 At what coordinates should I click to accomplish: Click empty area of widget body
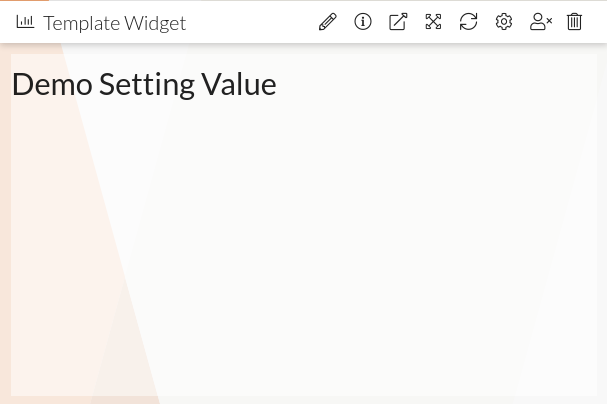(350, 250)
